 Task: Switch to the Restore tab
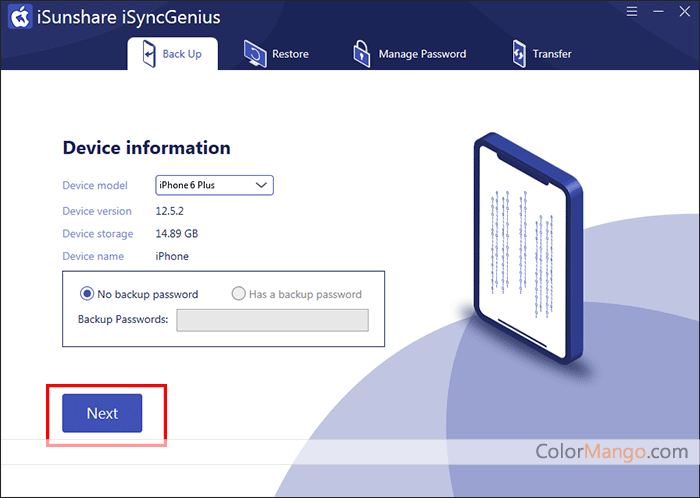[290, 54]
